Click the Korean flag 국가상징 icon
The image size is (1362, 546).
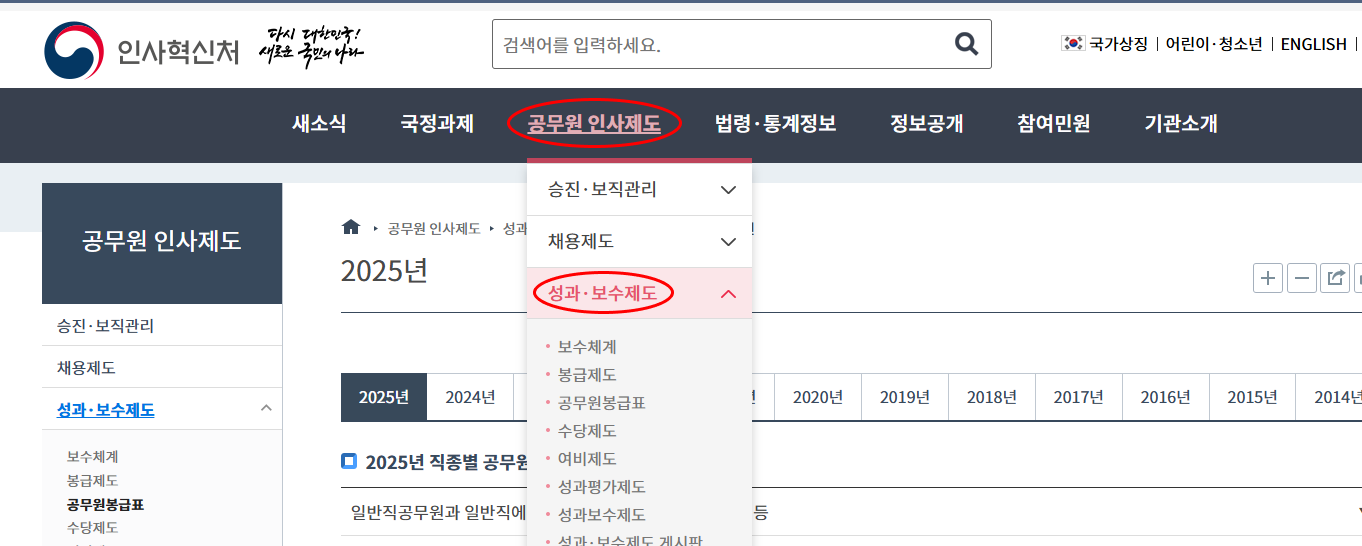pos(1073,43)
